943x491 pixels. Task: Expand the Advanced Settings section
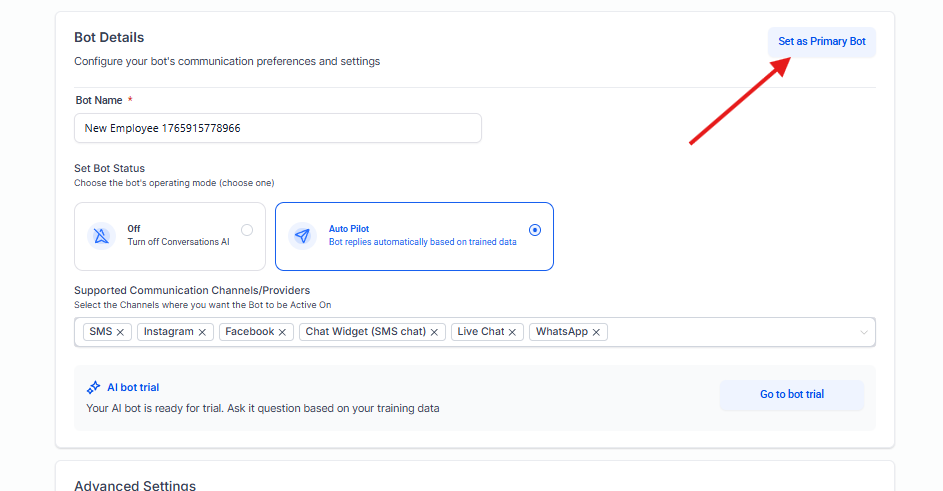(135, 485)
